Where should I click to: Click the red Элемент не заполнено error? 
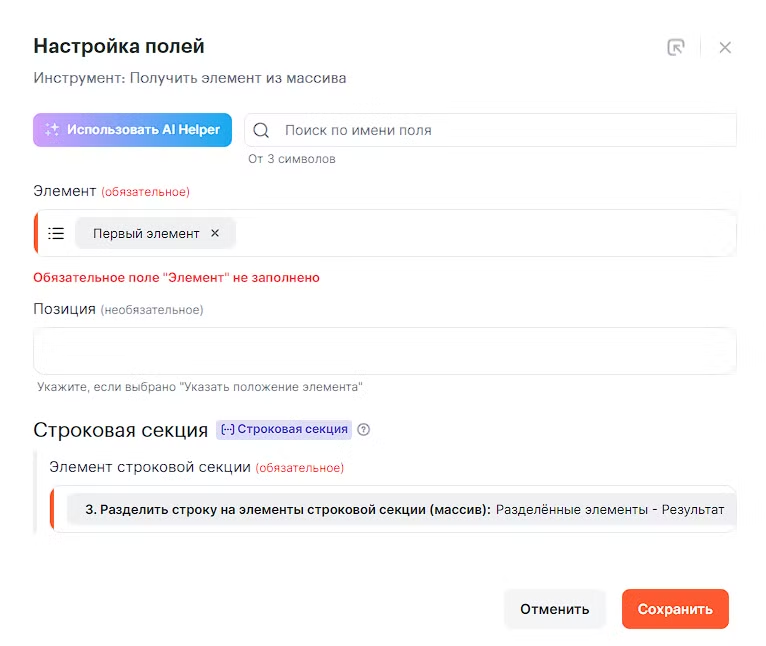pyautogui.click(x=176, y=277)
